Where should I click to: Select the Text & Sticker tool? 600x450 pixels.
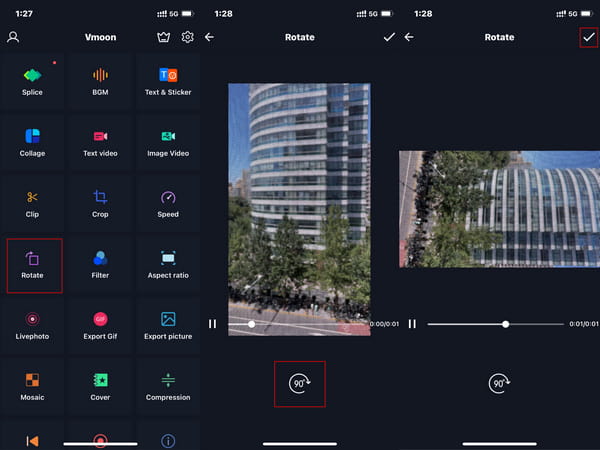168,81
